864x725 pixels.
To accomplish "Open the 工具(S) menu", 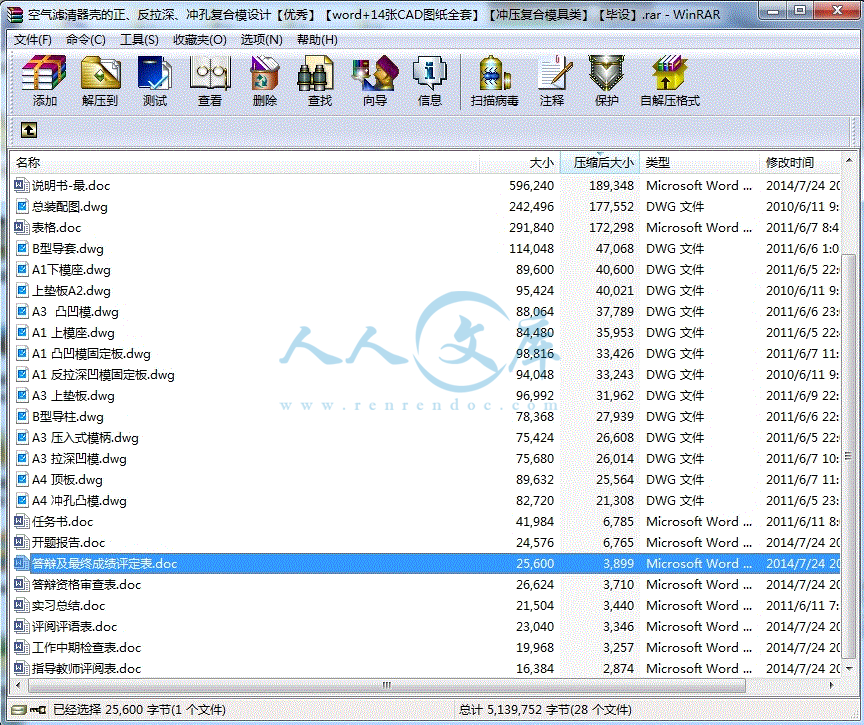I will pos(139,40).
